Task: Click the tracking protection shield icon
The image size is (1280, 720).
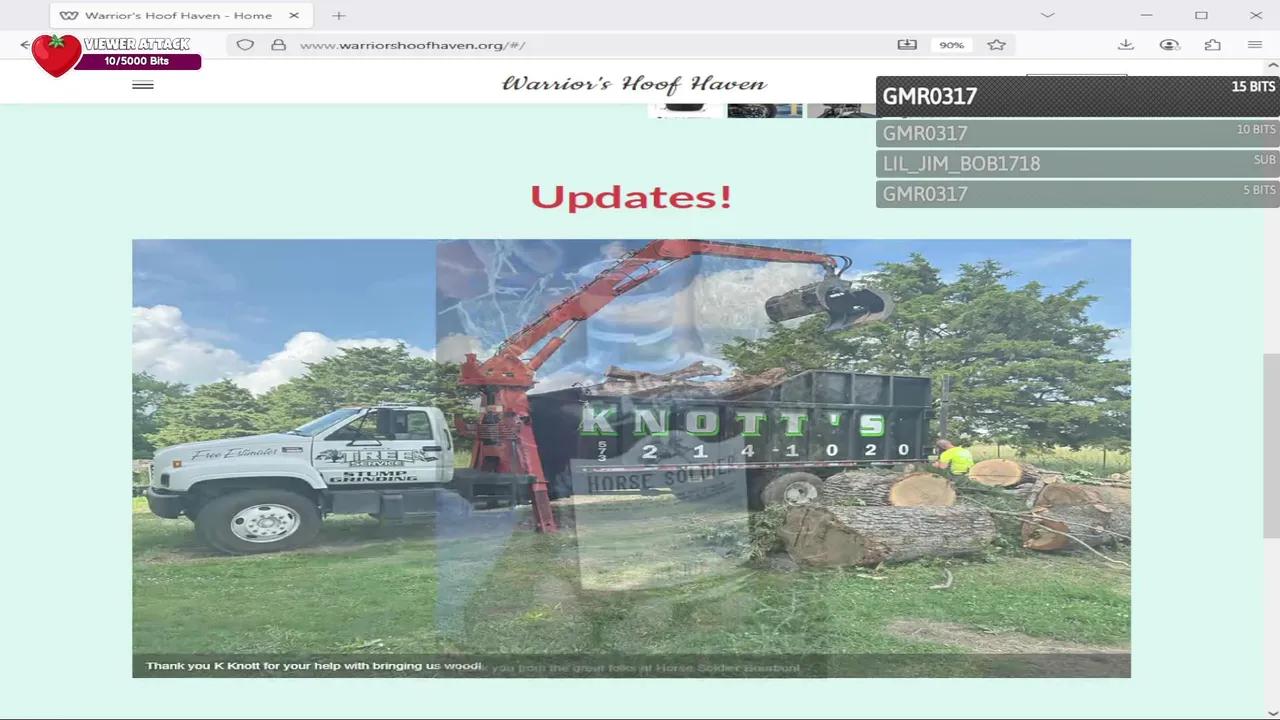Action: 245,45
